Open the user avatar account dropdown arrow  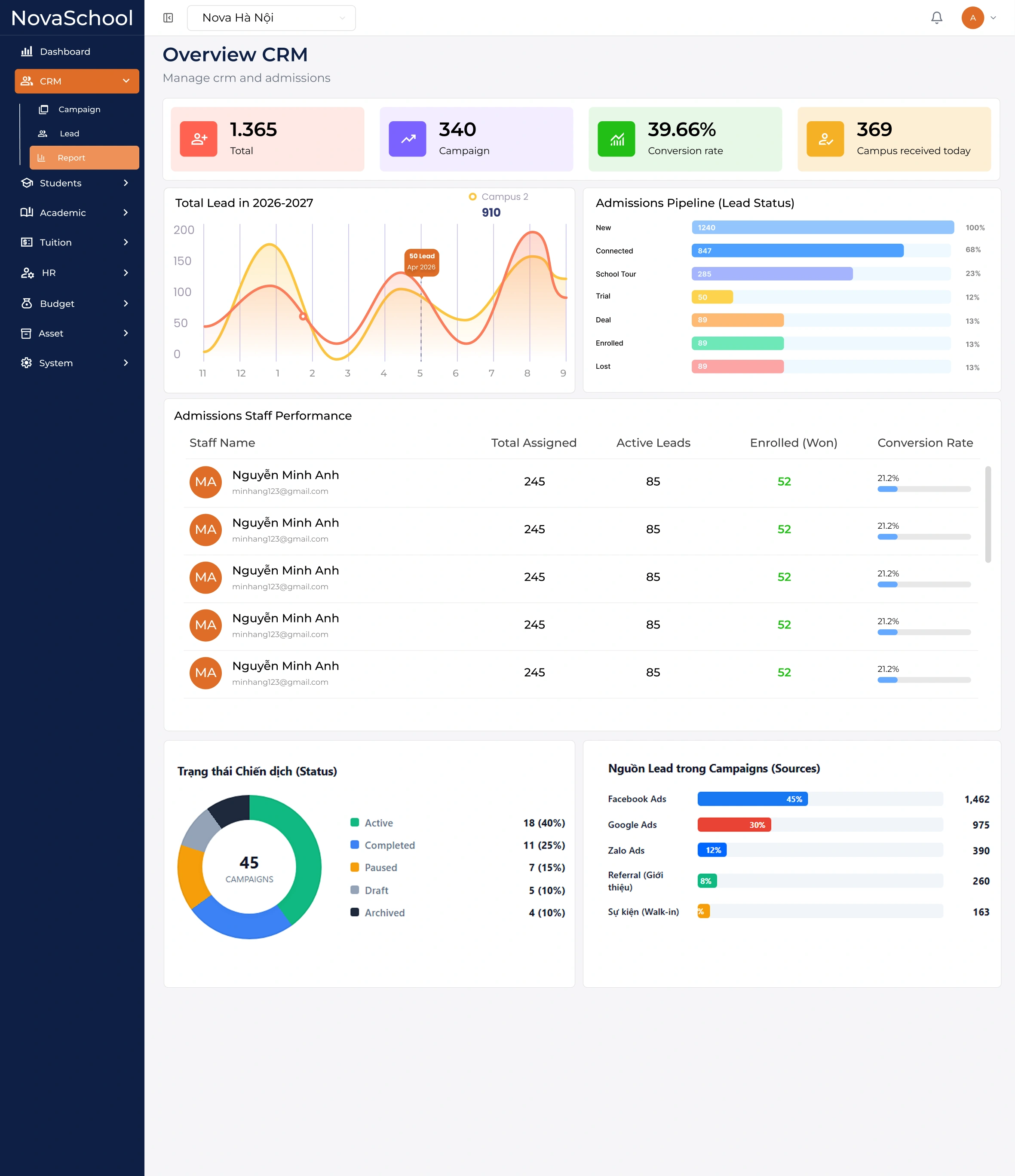click(994, 18)
